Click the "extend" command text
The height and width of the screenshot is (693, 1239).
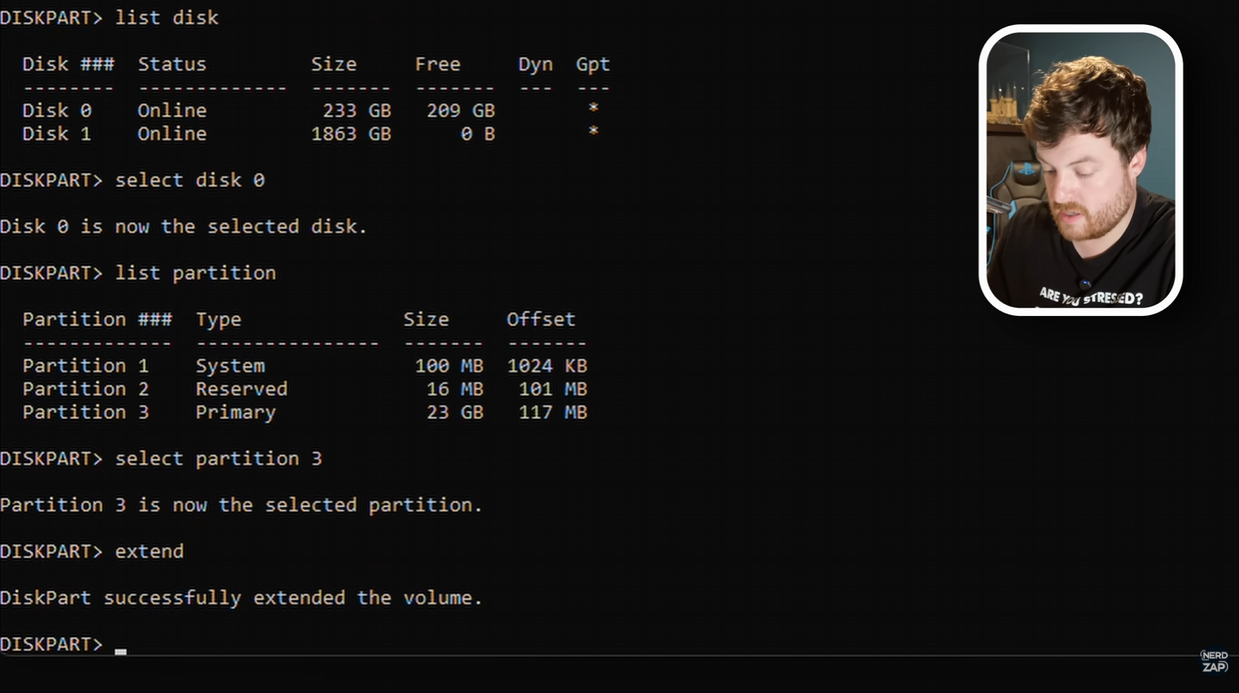[x=150, y=552]
